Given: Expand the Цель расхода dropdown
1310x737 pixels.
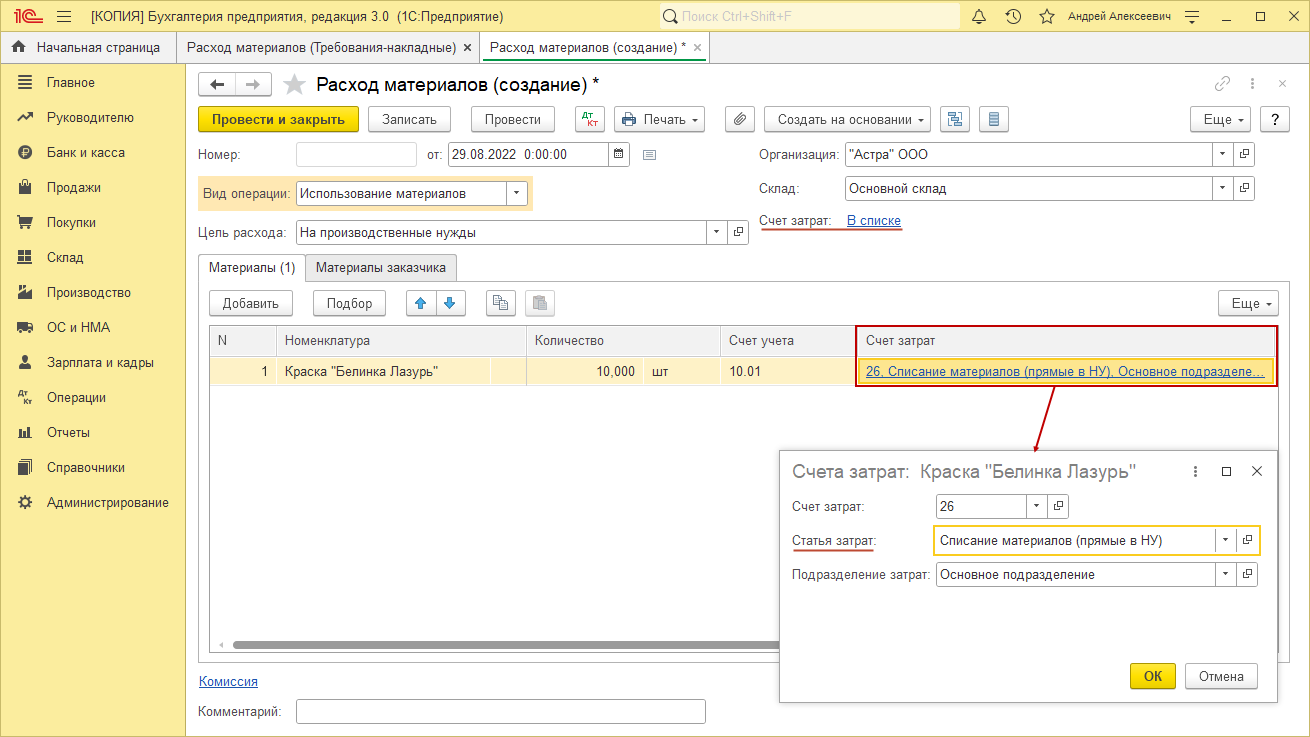Looking at the screenshot, I should point(717,232).
